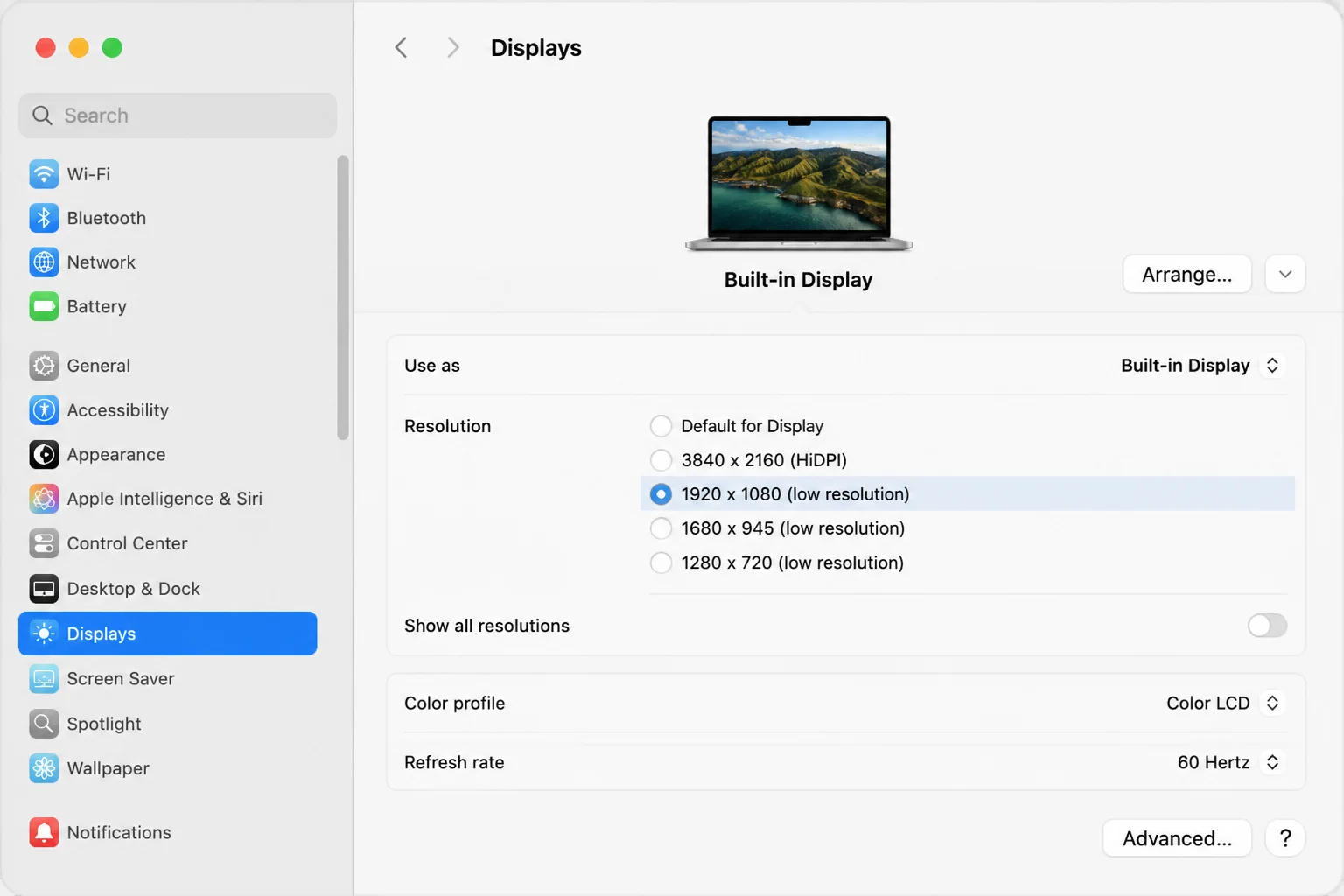Click the Displays sun icon
The height and width of the screenshot is (896, 1344).
coord(44,633)
